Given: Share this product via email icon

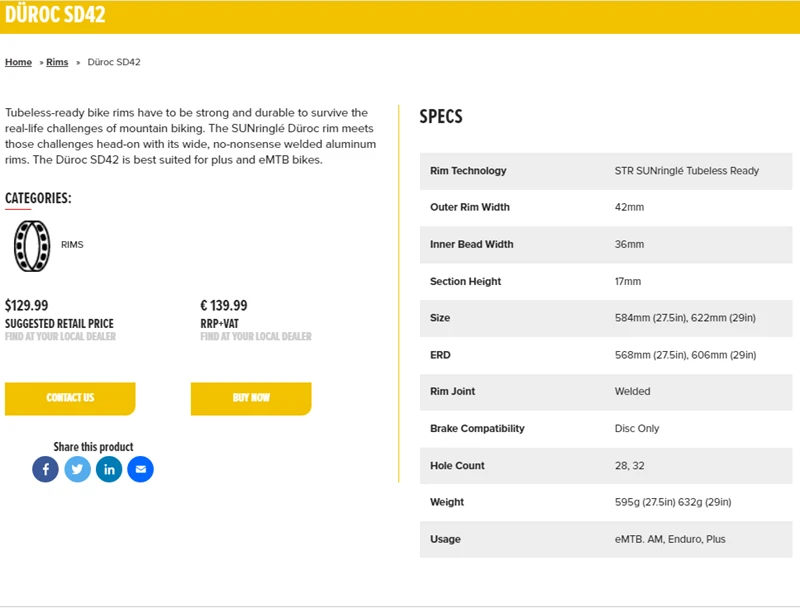Looking at the screenshot, I should pyautogui.click(x=141, y=469).
